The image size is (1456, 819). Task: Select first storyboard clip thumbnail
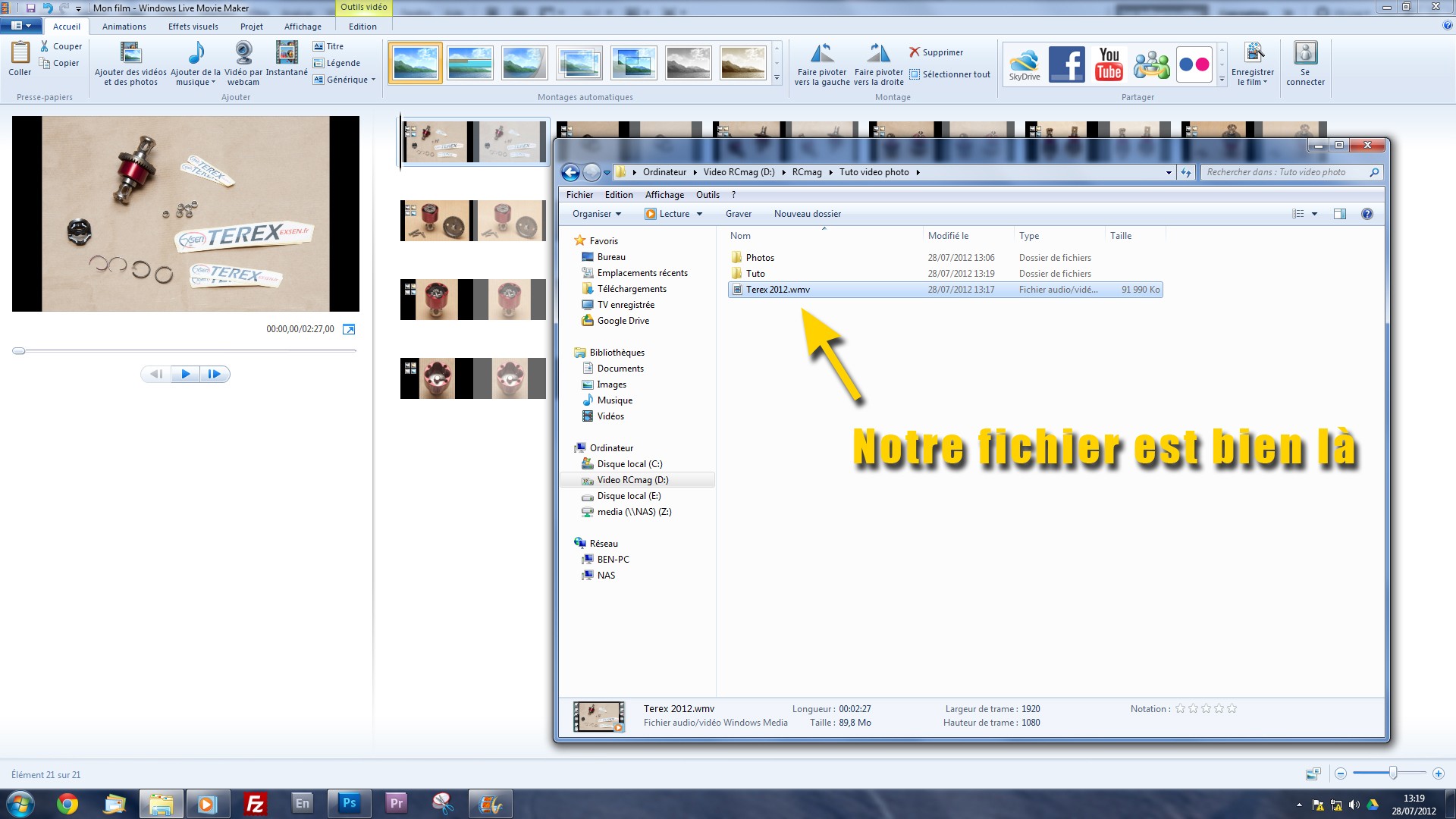475,142
